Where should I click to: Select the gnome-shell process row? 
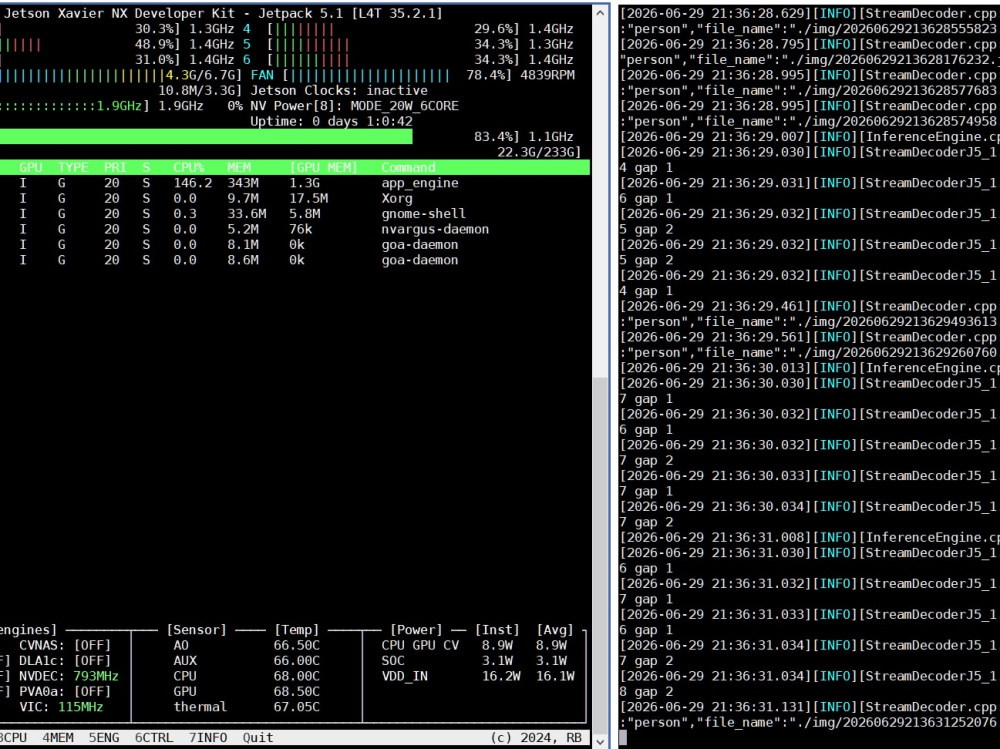click(x=295, y=214)
